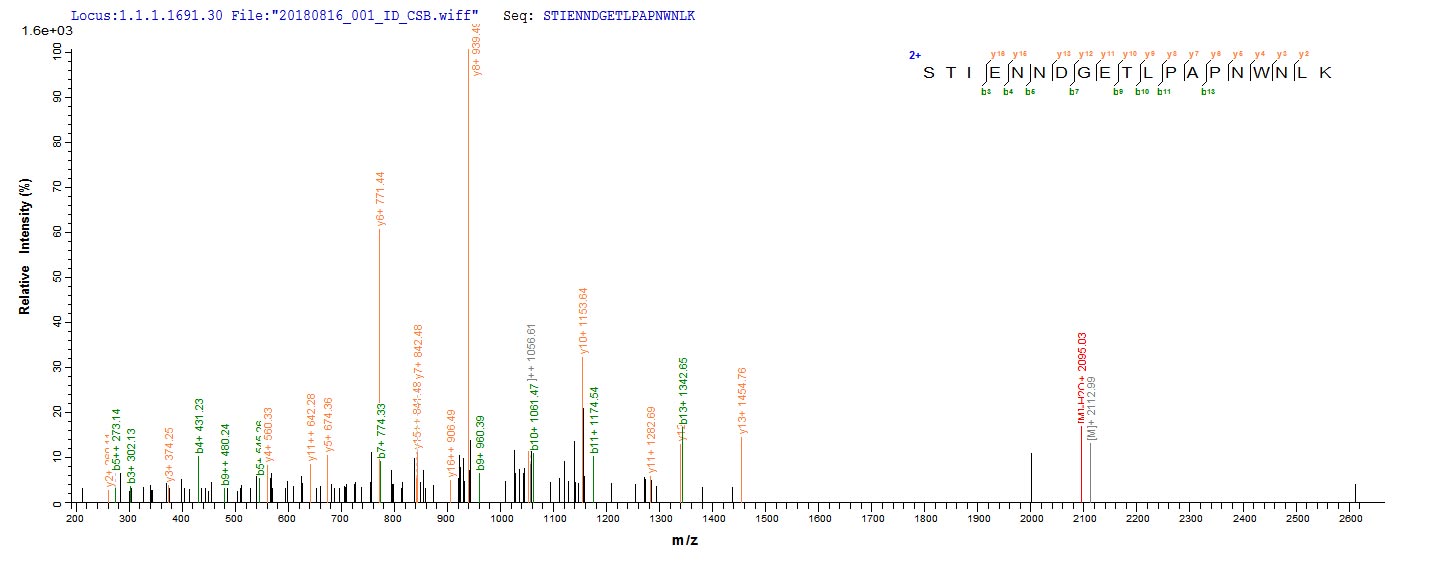Select the red 2095.03 precursor peak label

1083,385
